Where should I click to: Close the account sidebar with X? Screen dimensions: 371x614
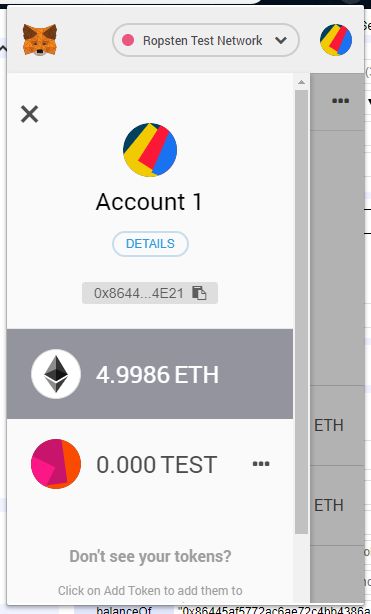click(29, 114)
